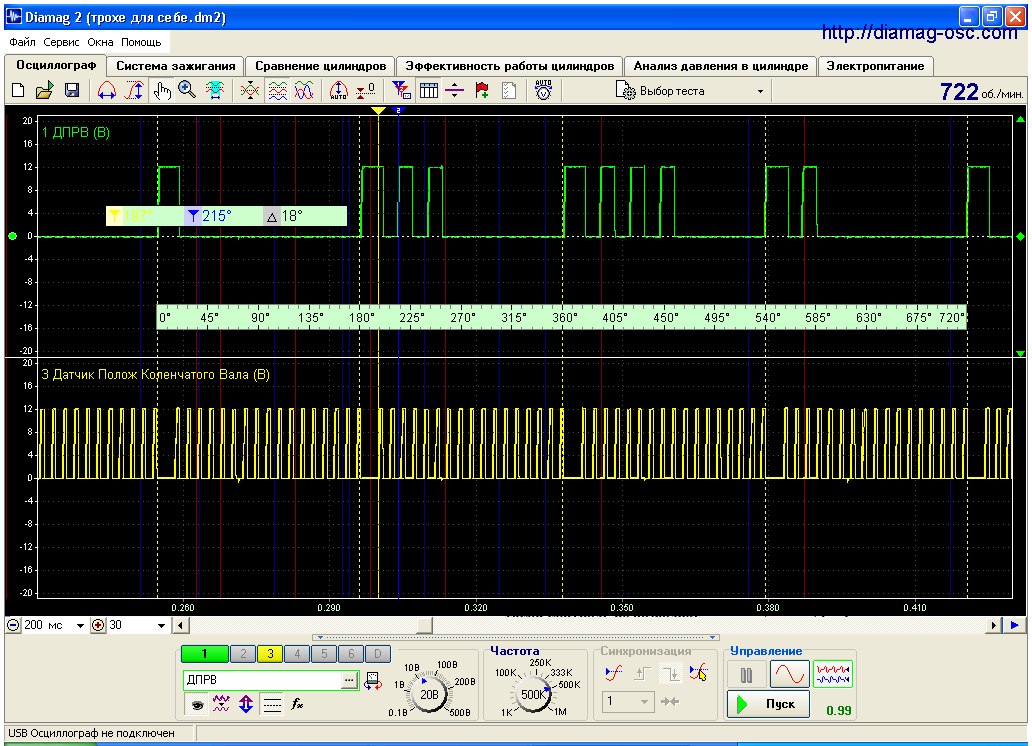Save the recording with the floppy icon

tap(72, 90)
